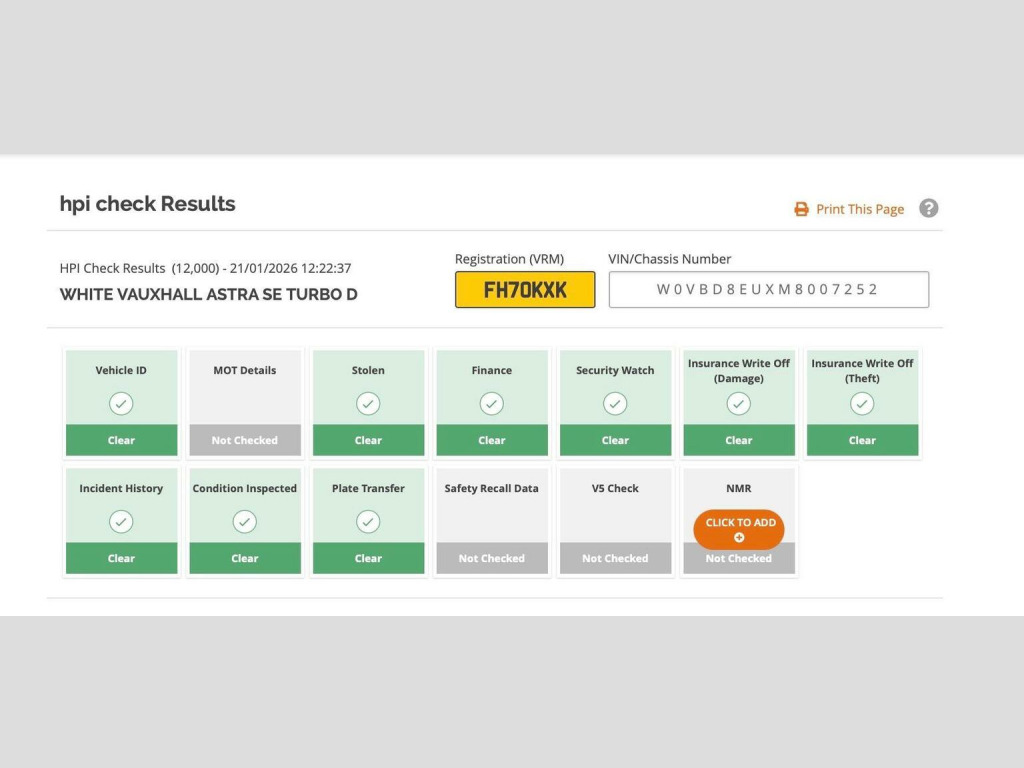1024x768 pixels.
Task: Click the Insurance Write Off (Damage) Clear bar
Action: (739, 440)
